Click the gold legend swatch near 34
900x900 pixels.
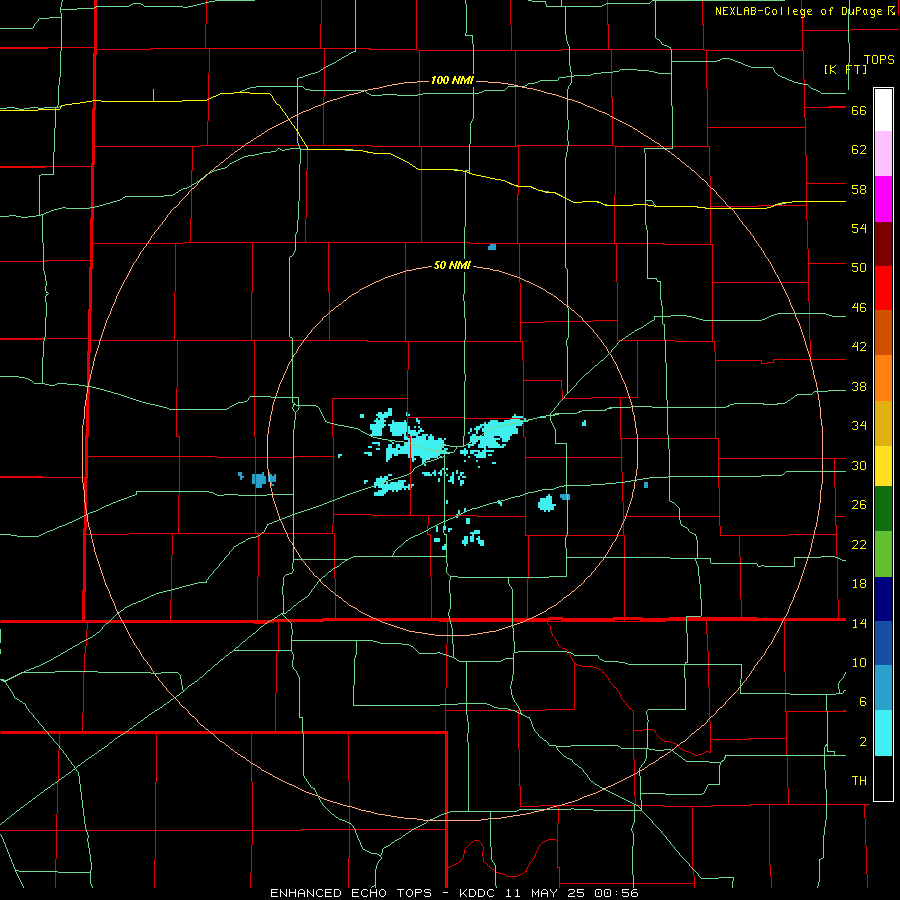point(883,423)
